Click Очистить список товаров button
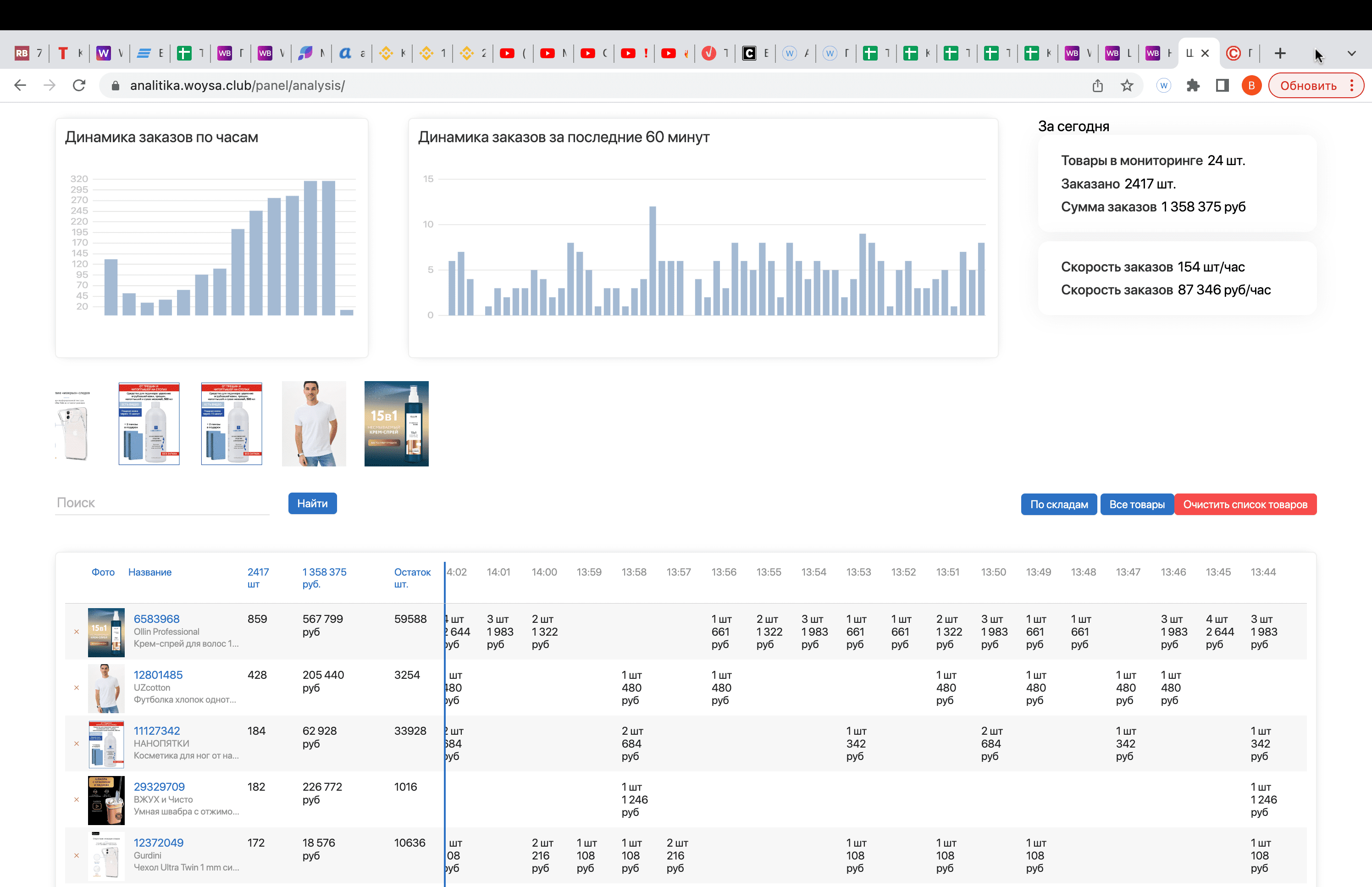The height and width of the screenshot is (887, 1372). click(x=1245, y=504)
